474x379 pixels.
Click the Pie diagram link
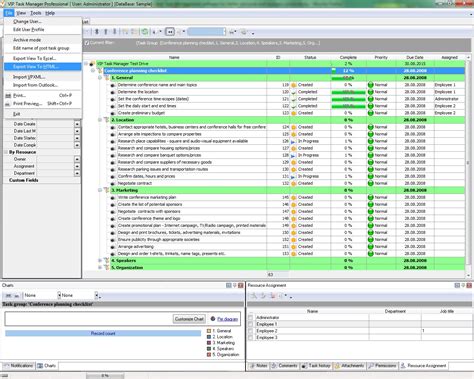point(228,319)
